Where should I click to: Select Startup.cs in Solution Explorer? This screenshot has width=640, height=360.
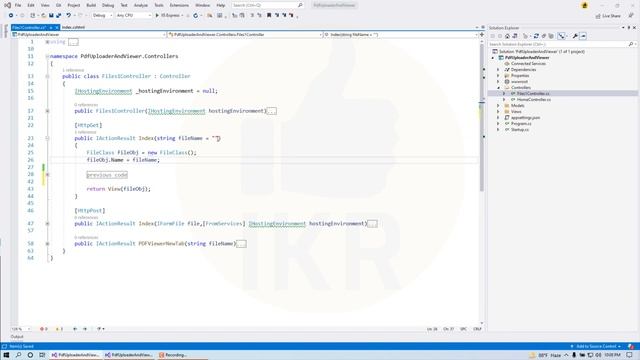pyautogui.click(x=517, y=129)
